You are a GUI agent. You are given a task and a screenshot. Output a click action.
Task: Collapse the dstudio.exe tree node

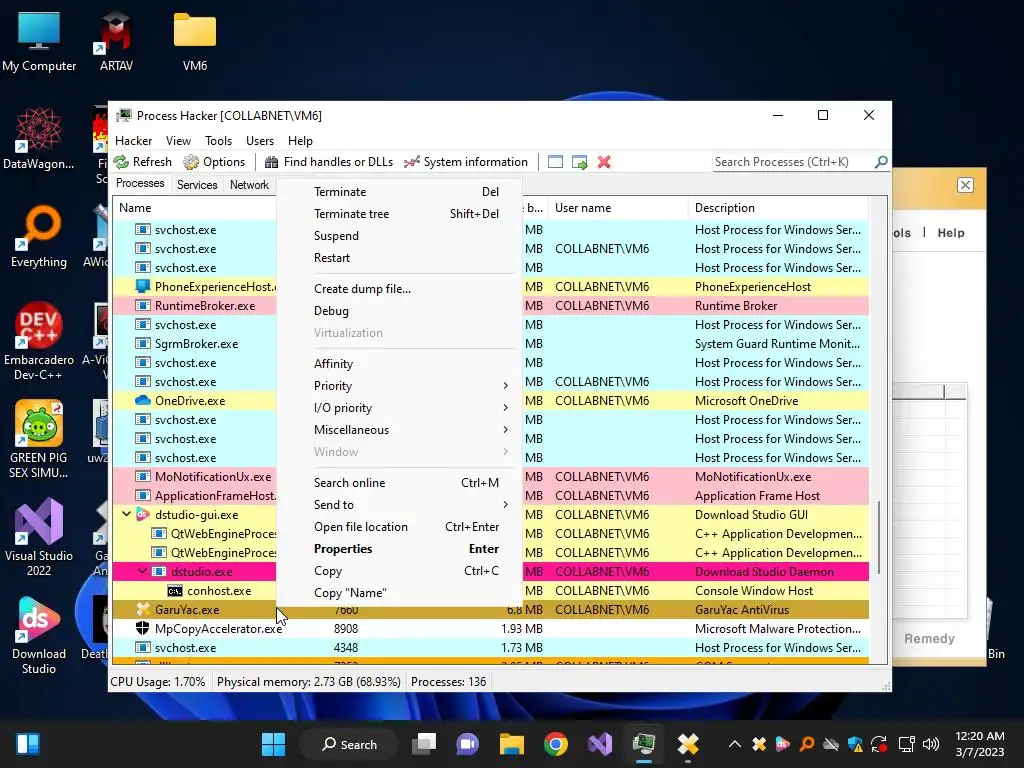142,571
